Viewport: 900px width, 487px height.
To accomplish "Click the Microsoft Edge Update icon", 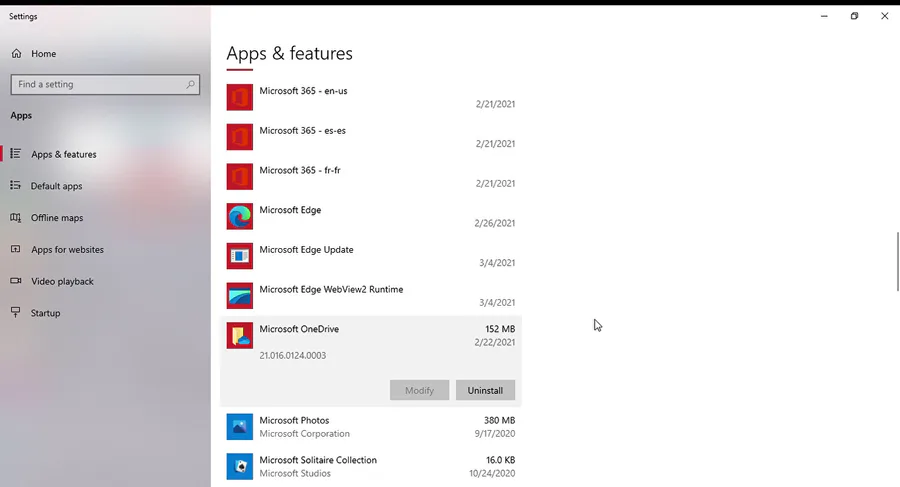I will (239, 256).
